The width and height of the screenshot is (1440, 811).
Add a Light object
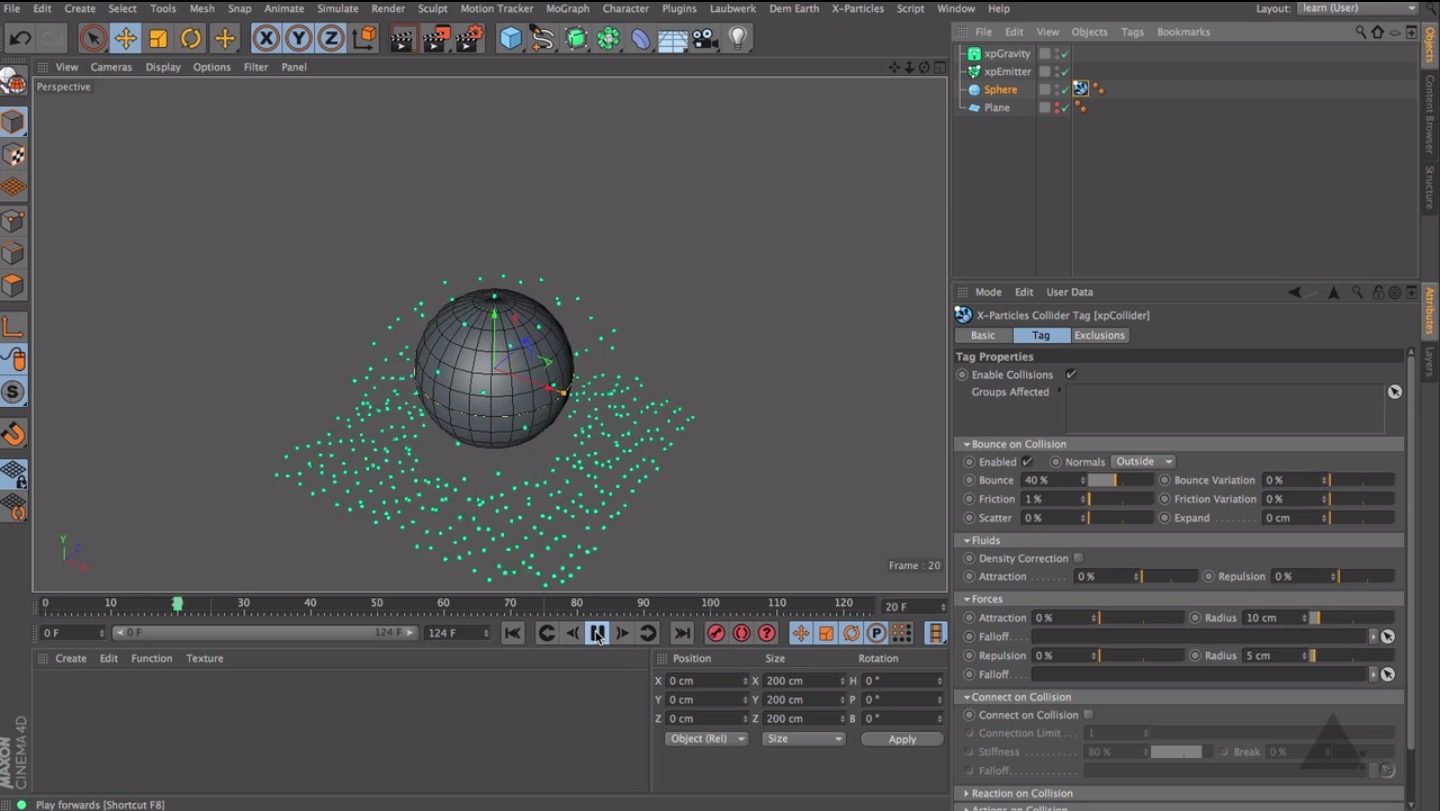point(738,39)
